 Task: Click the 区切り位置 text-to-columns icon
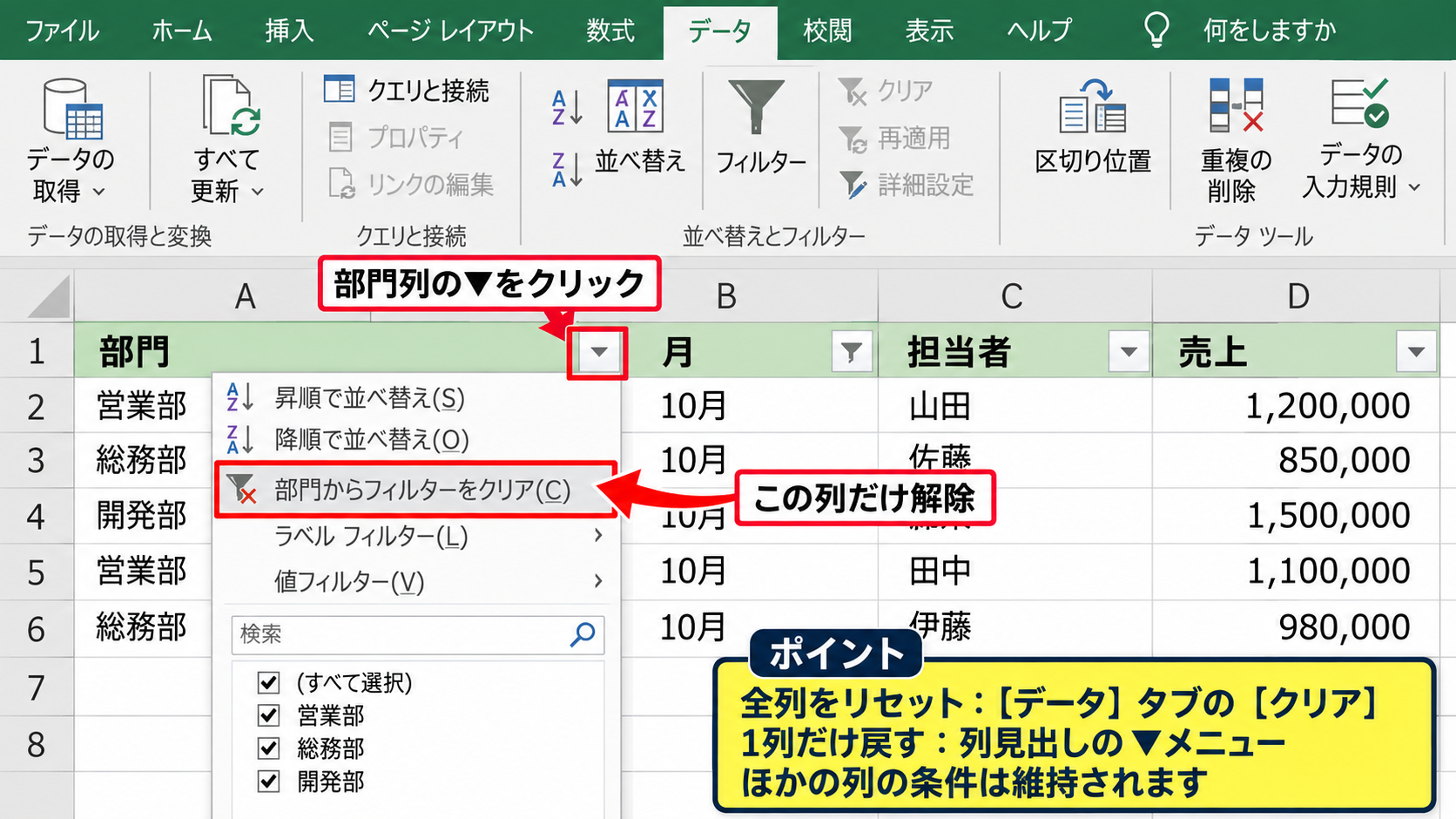coord(1093,106)
